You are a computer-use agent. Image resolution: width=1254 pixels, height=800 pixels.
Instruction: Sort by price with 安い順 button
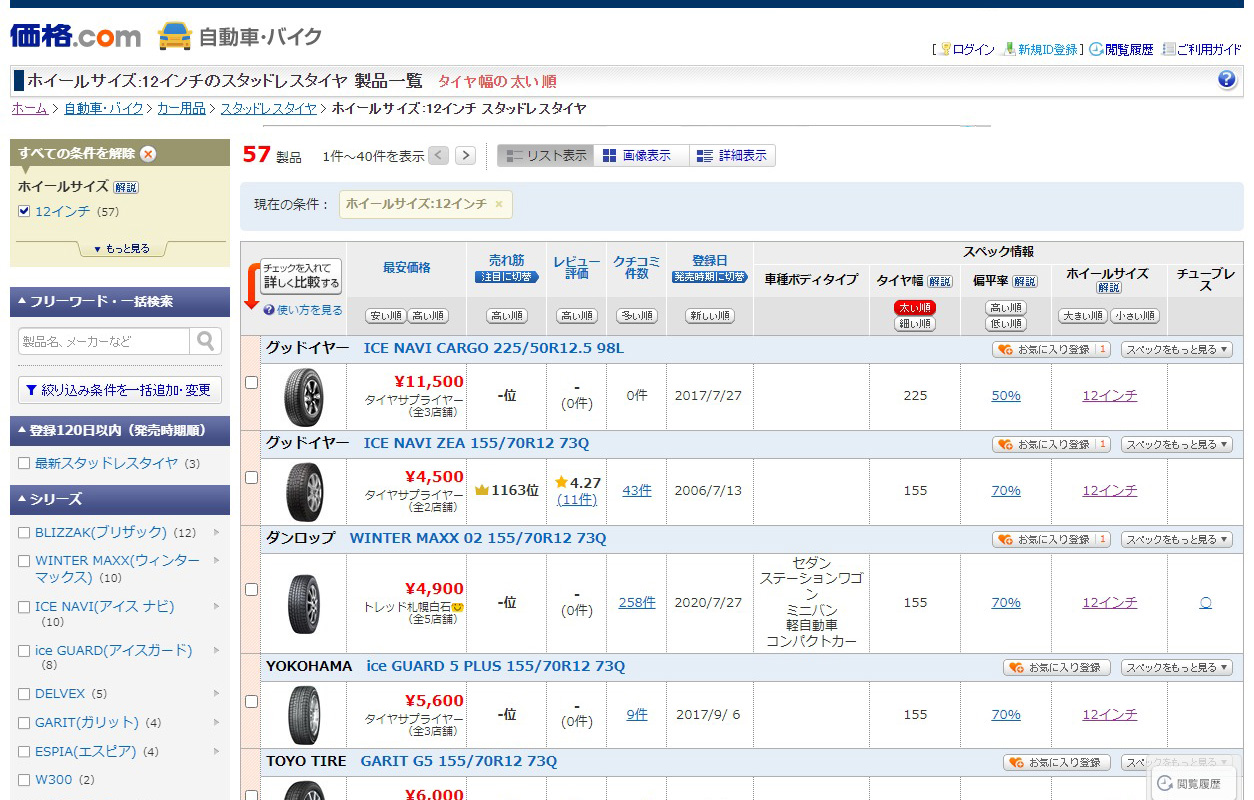pyautogui.click(x=385, y=316)
